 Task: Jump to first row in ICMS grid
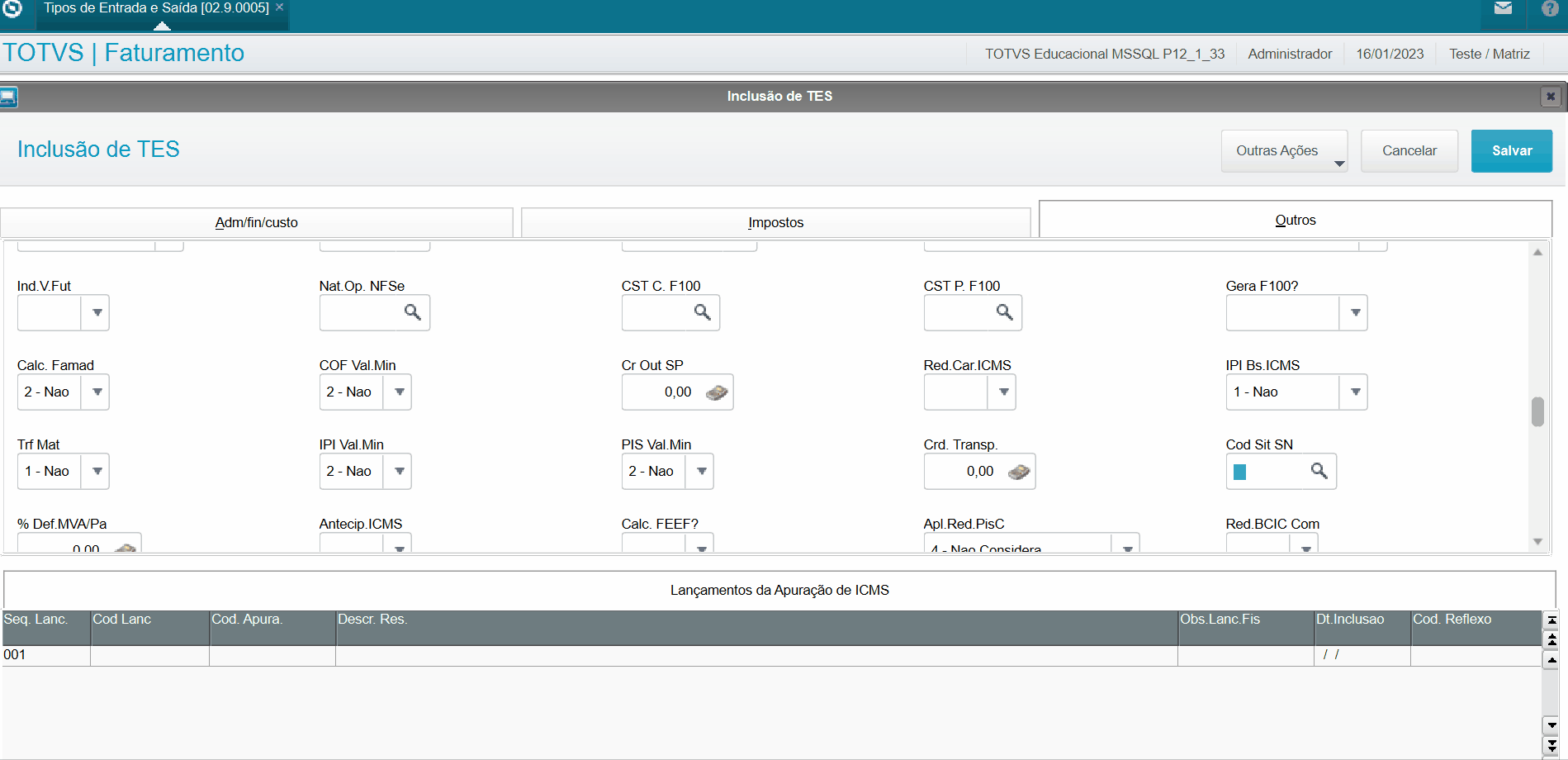click(1551, 620)
